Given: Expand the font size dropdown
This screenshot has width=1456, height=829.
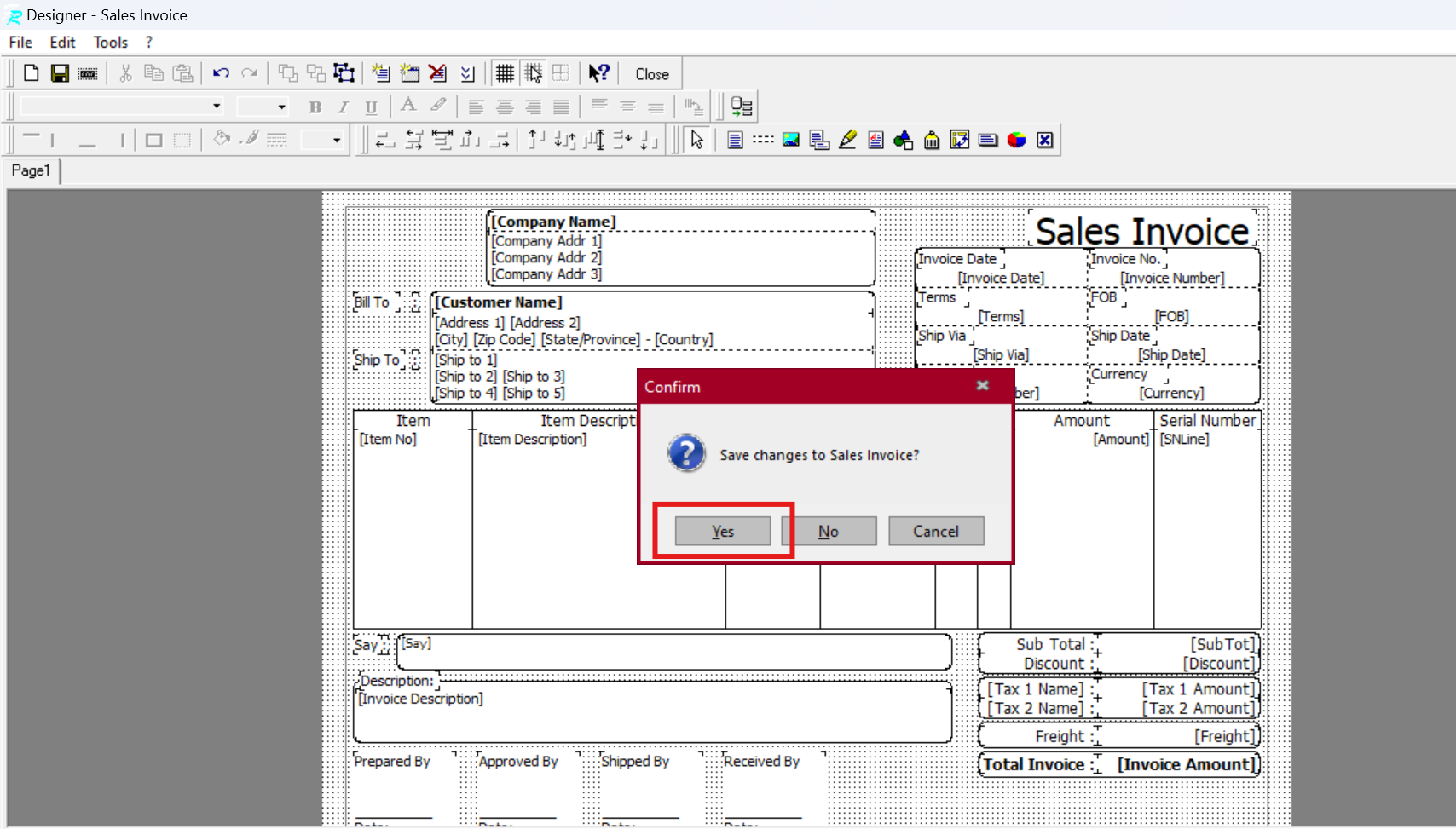Looking at the screenshot, I should pyautogui.click(x=281, y=107).
